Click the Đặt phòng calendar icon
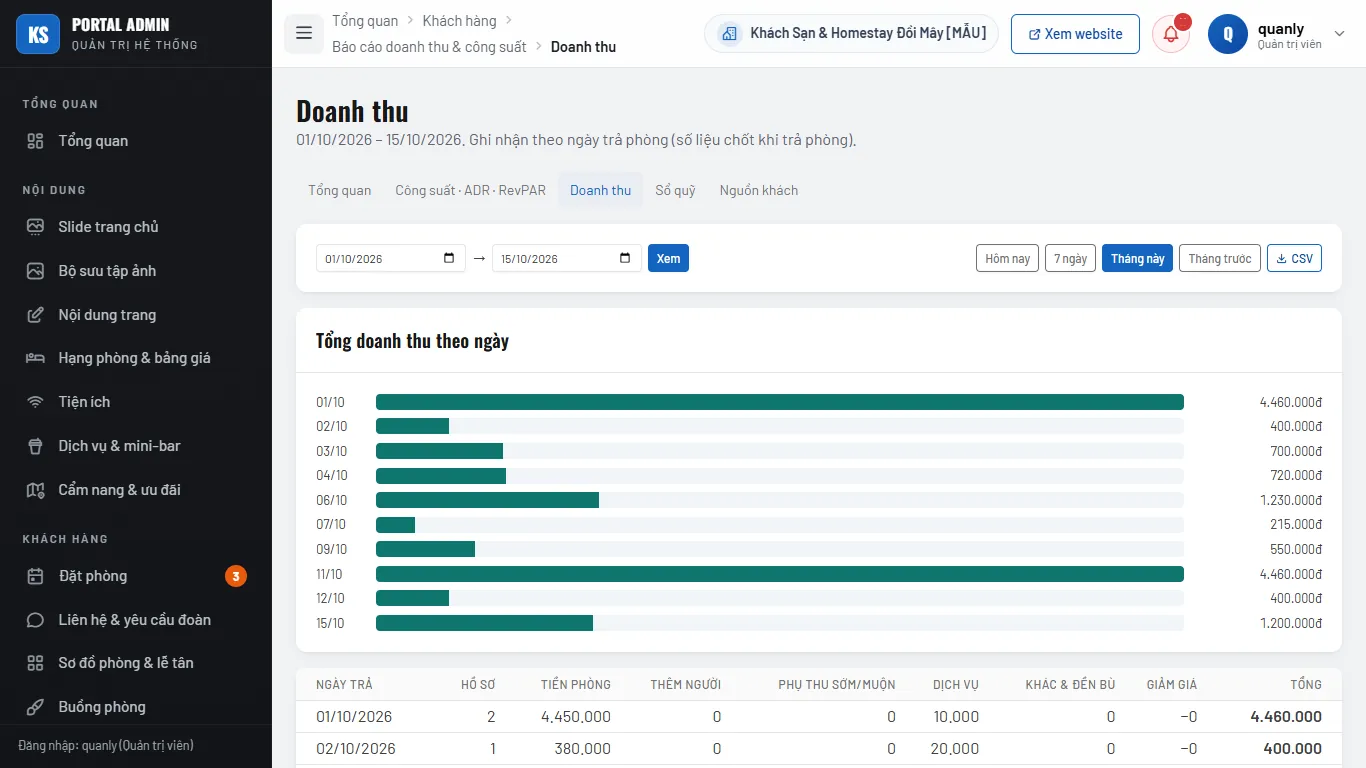 35,576
